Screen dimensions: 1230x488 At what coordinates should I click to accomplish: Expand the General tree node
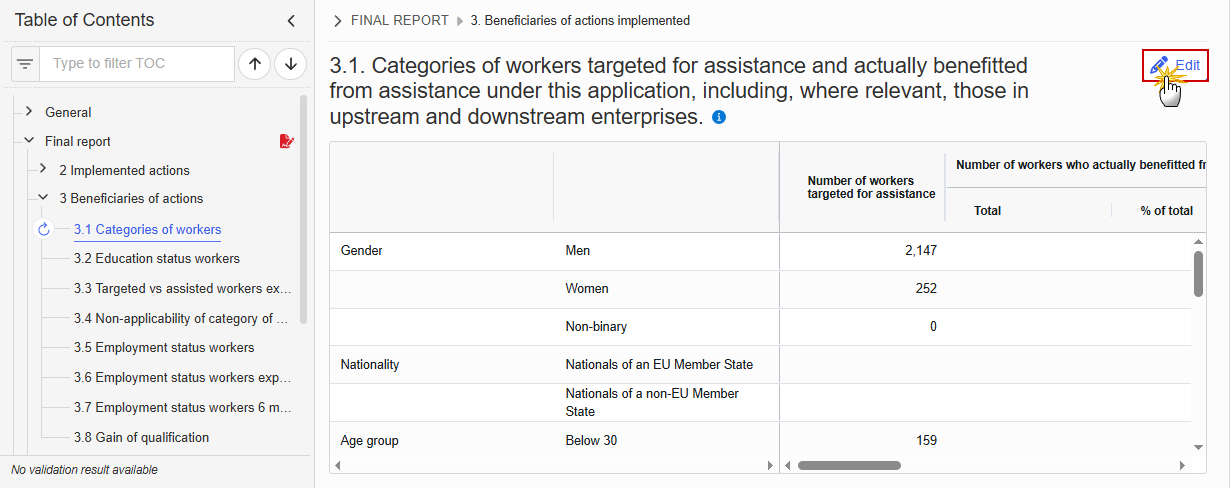(29, 112)
